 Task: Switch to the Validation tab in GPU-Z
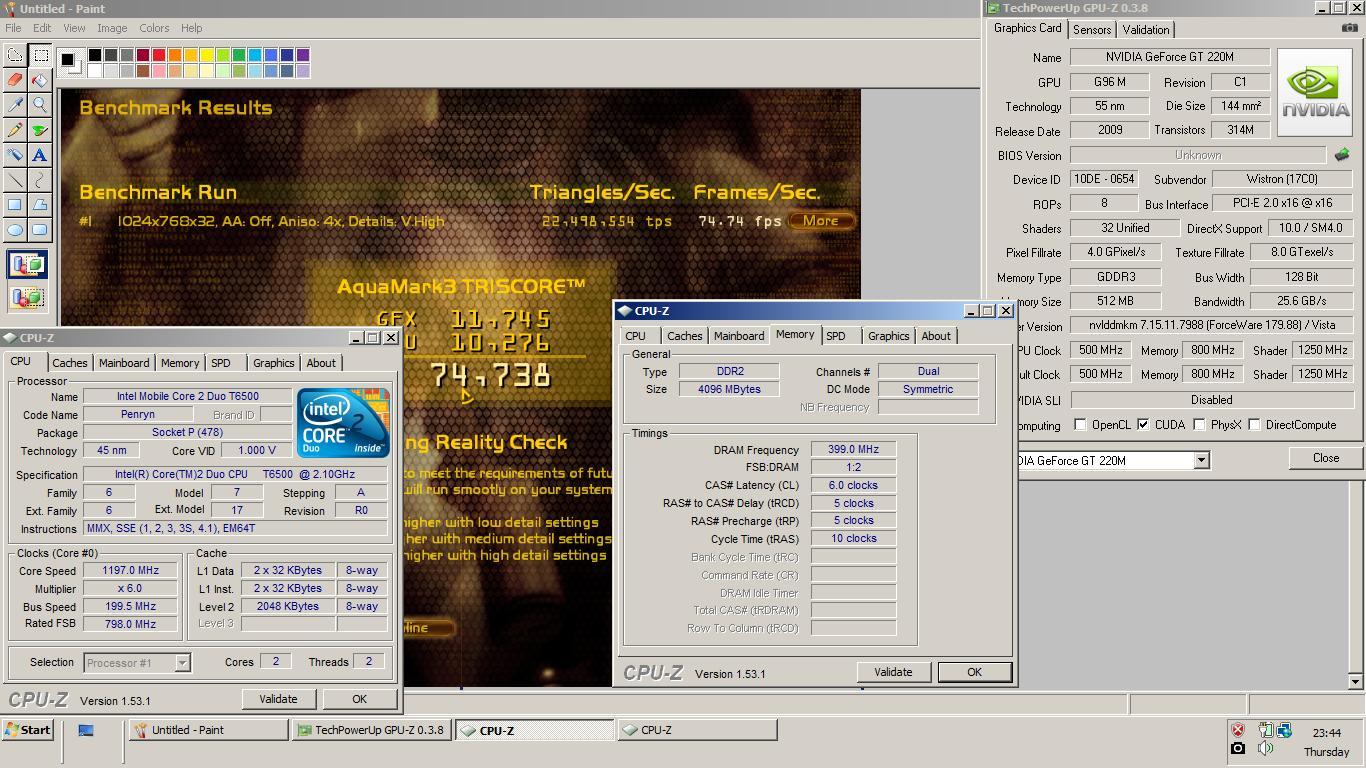point(1146,30)
